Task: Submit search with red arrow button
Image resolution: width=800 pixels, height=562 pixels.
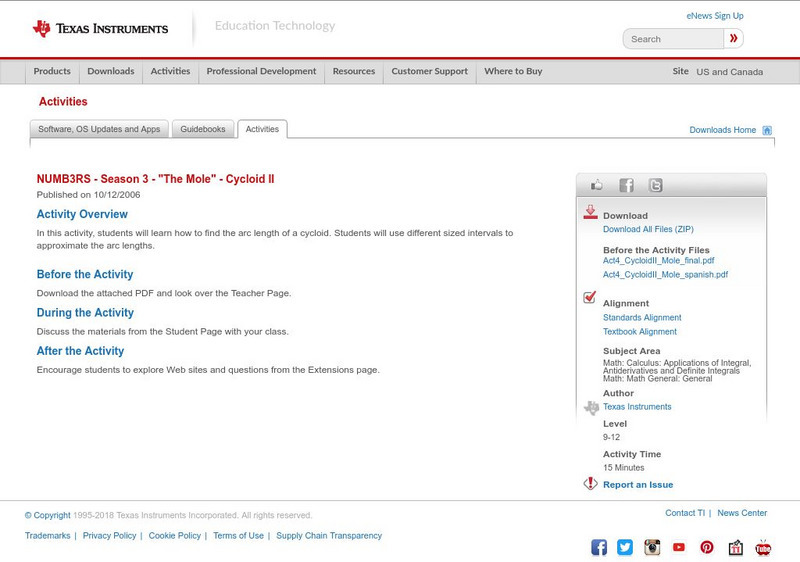Action: 733,38
